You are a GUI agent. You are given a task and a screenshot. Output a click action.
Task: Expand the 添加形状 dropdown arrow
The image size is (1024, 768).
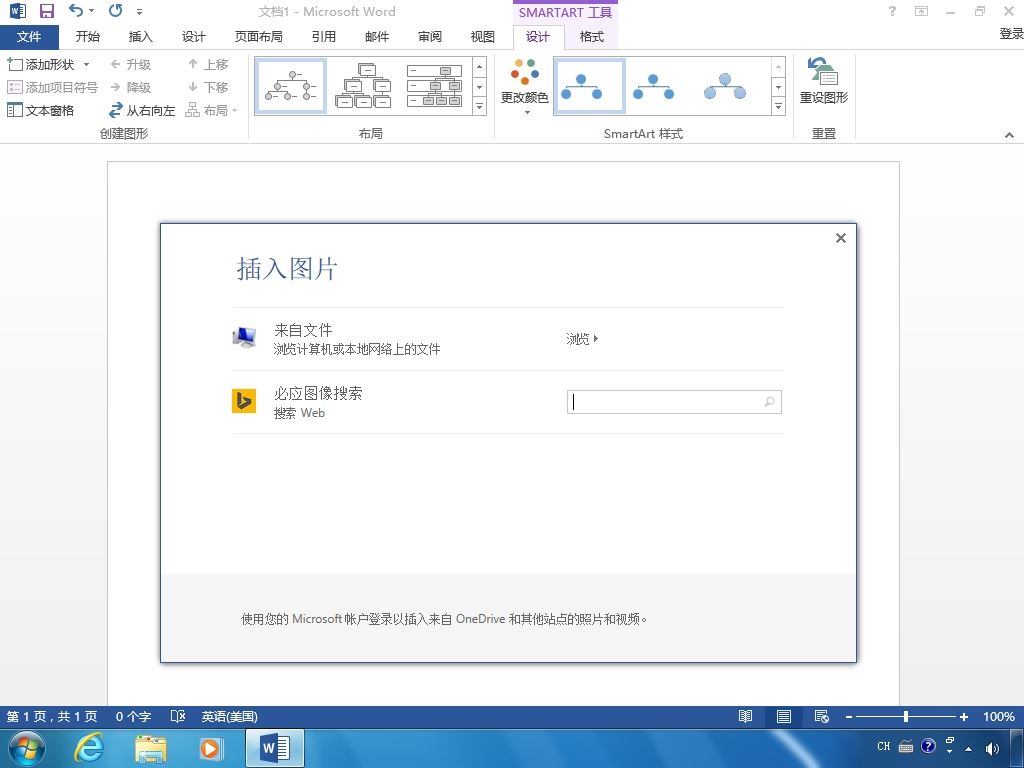point(86,65)
